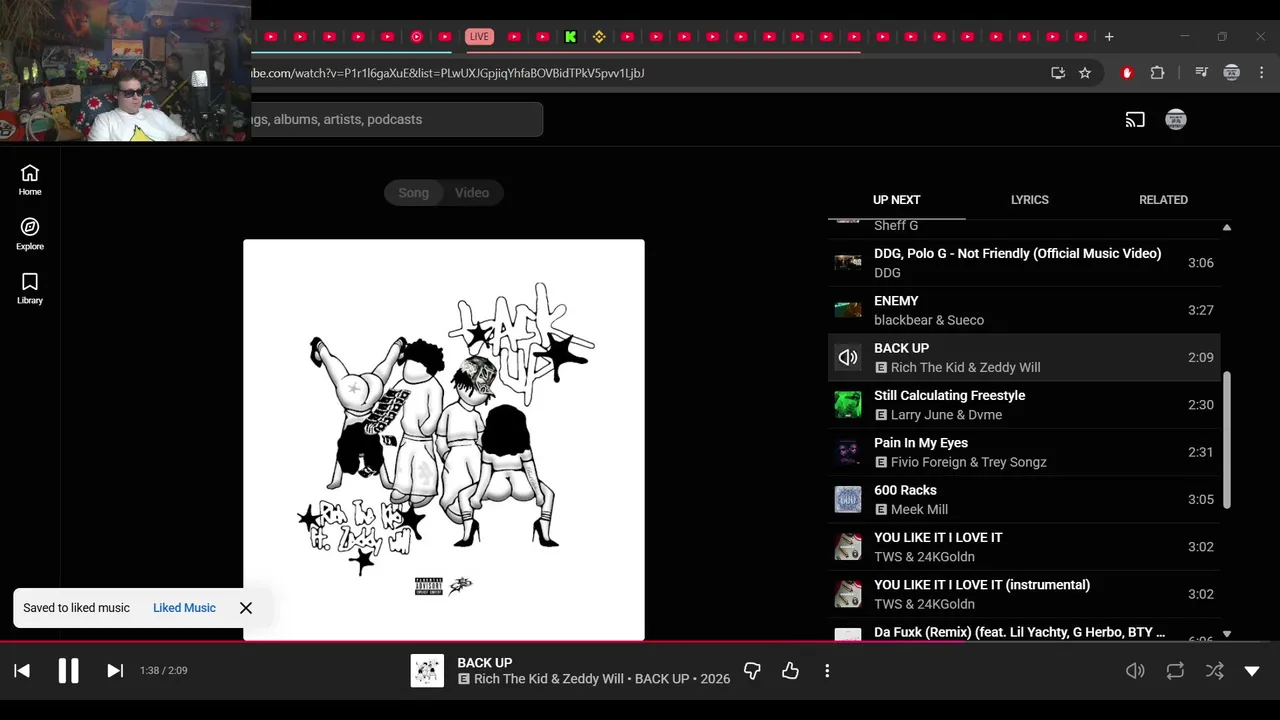Open browser extensions puzzle icon
This screenshot has width=1280, height=720.
tap(1157, 73)
